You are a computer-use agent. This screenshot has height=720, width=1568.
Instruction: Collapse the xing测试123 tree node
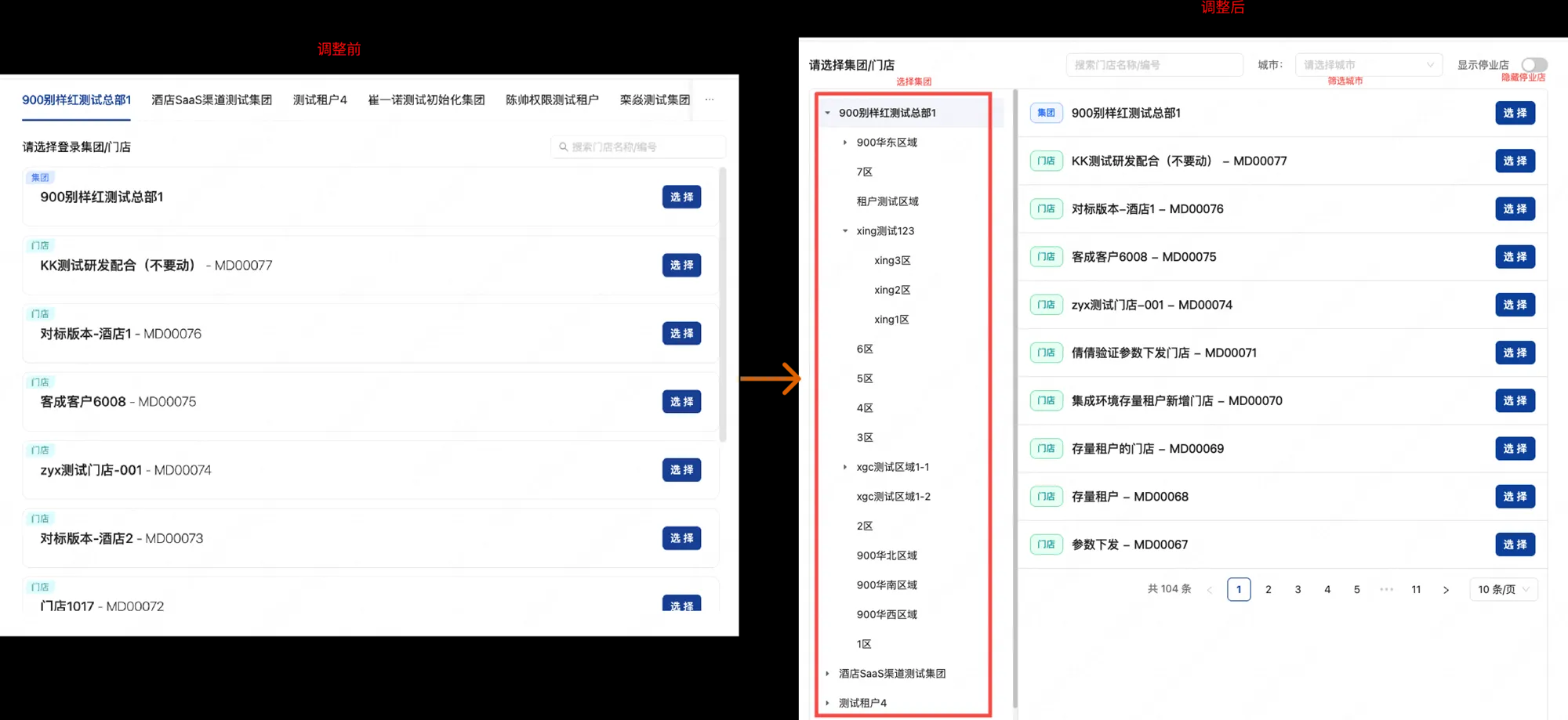(x=844, y=230)
